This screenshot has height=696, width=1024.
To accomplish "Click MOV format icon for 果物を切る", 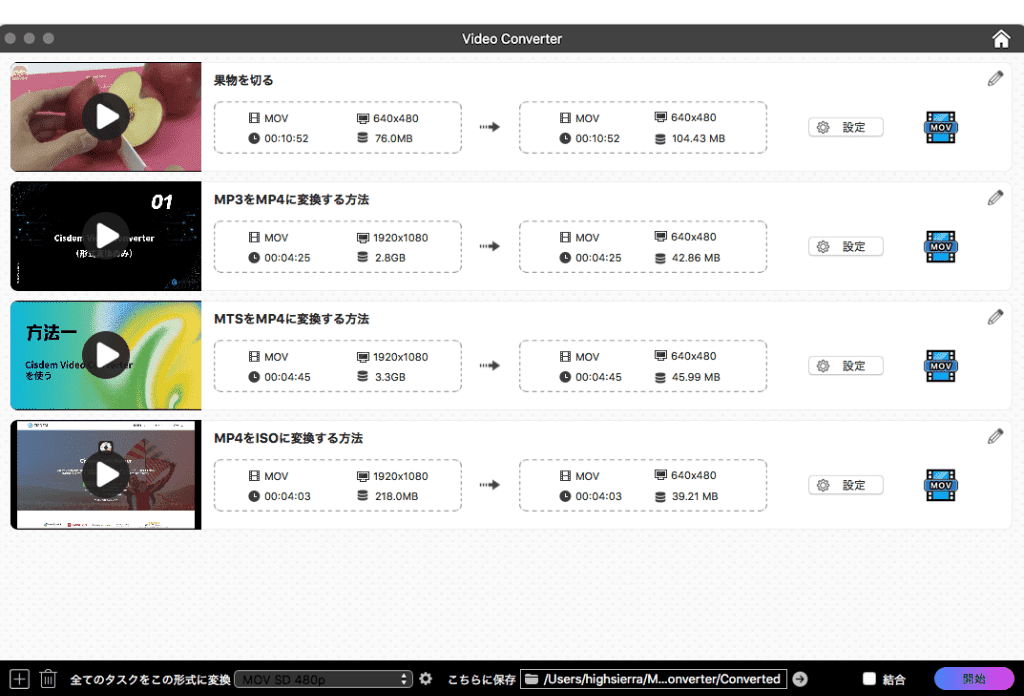I will 940,127.
